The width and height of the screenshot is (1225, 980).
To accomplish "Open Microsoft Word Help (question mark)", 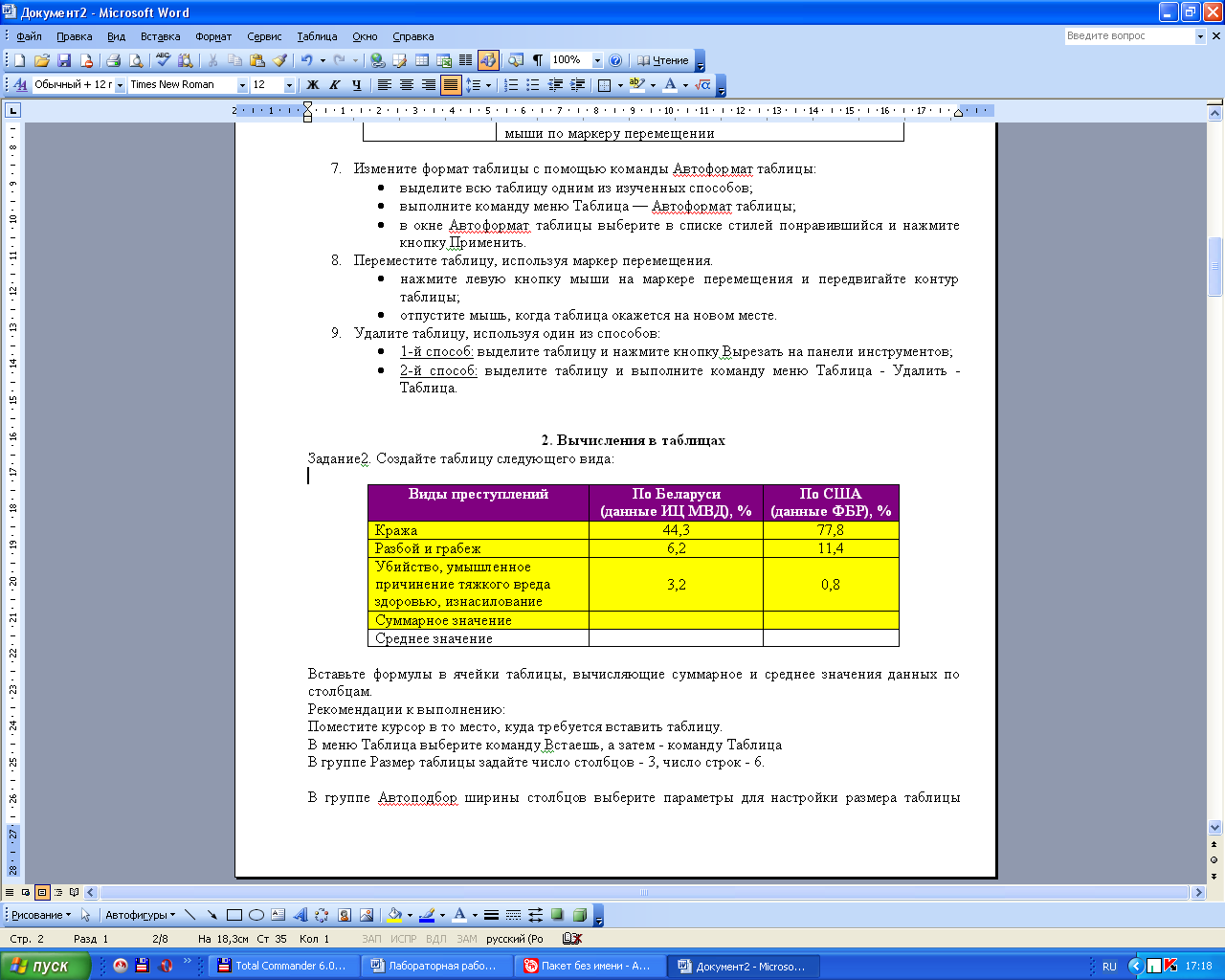I will (x=615, y=60).
